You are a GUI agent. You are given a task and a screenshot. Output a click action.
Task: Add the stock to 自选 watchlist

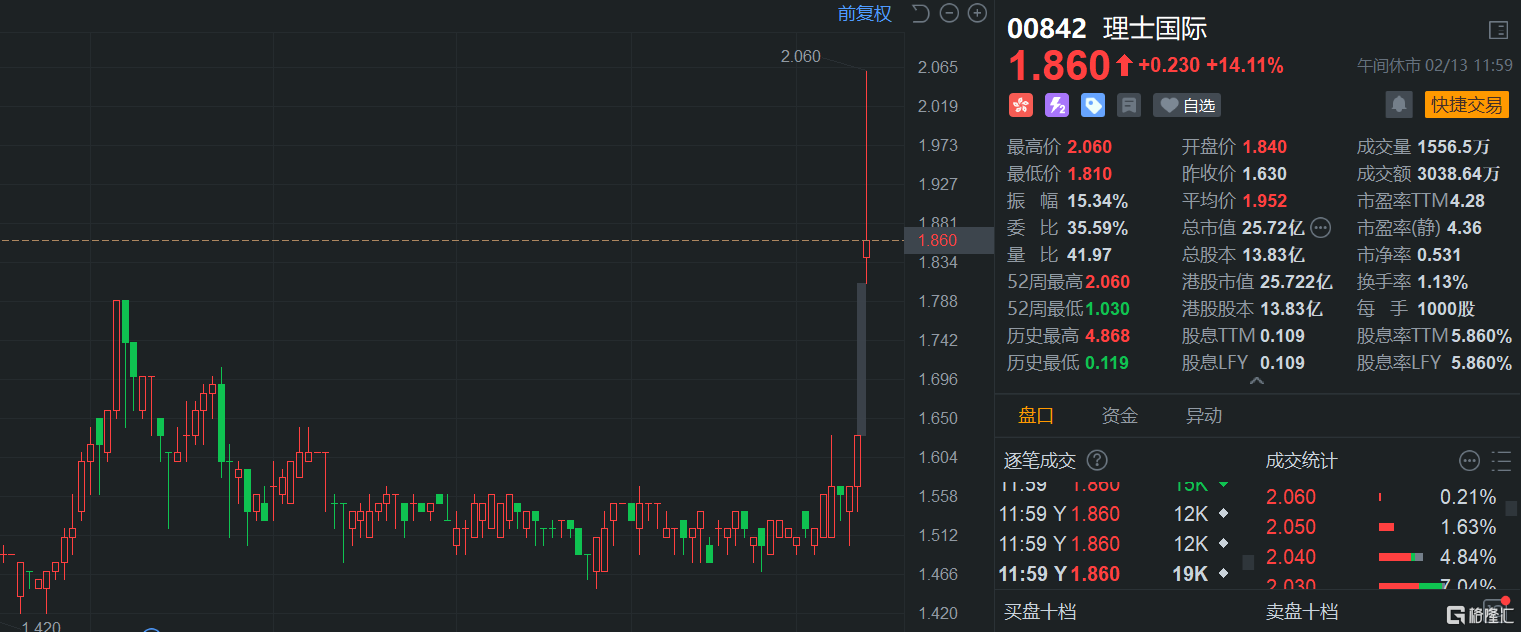[x=1187, y=105]
